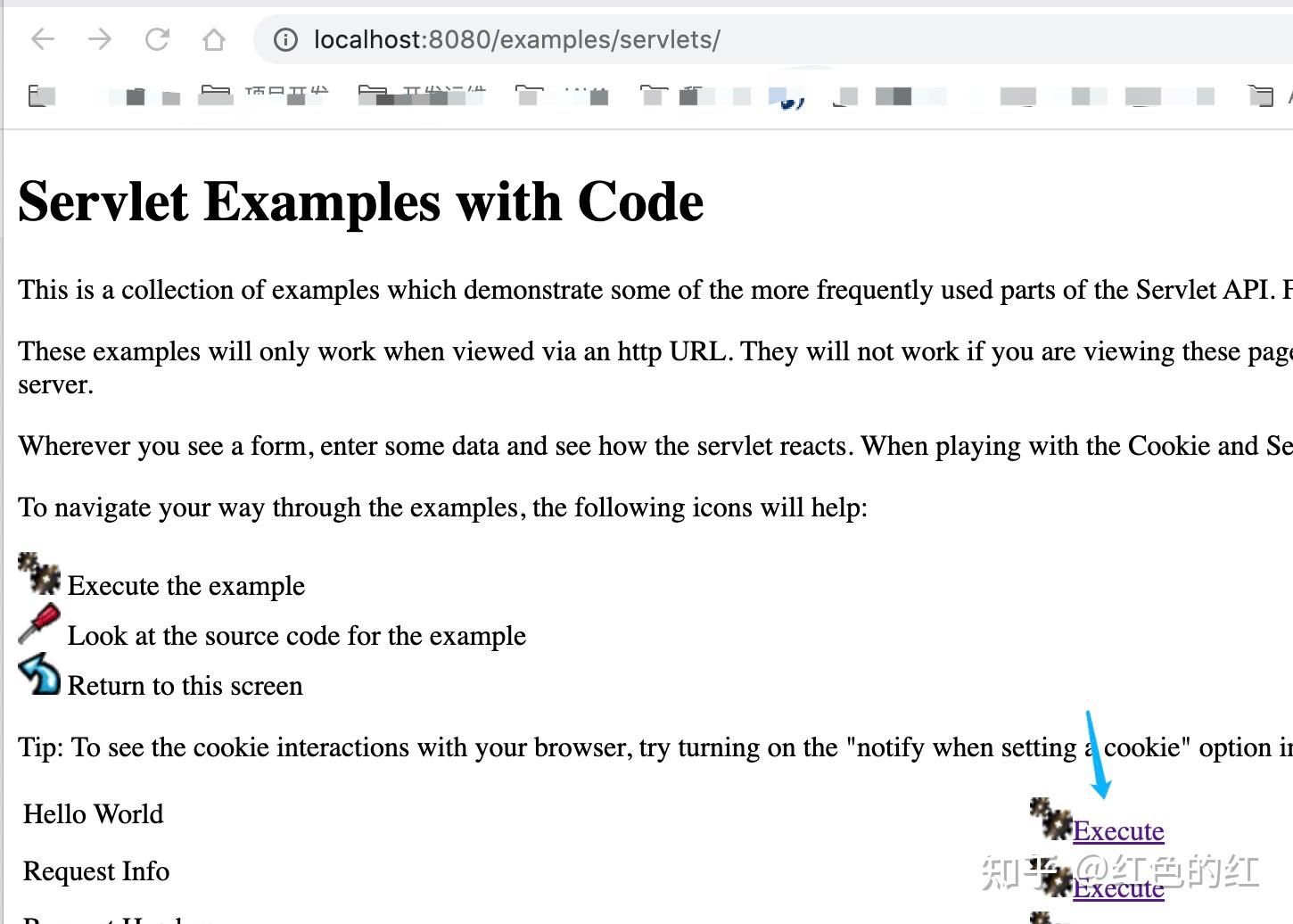Click the 'Return to this screen' text
The height and width of the screenshot is (924, 1293).
point(185,685)
